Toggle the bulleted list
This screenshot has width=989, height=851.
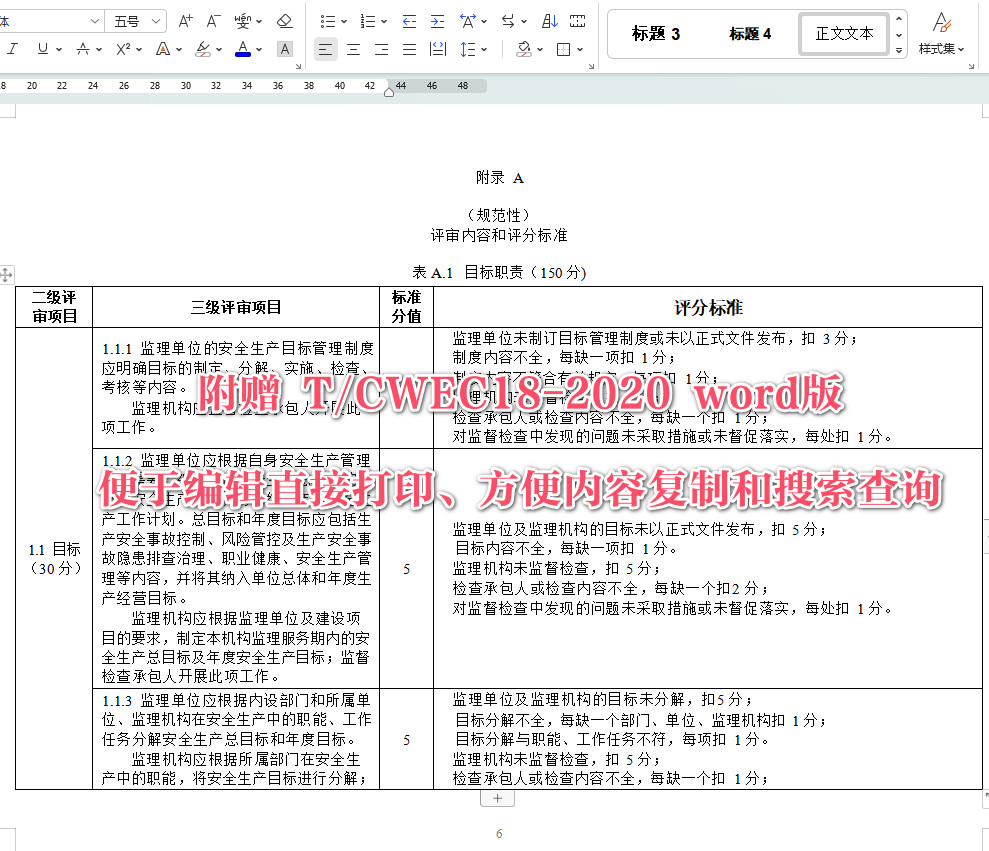tap(327, 20)
